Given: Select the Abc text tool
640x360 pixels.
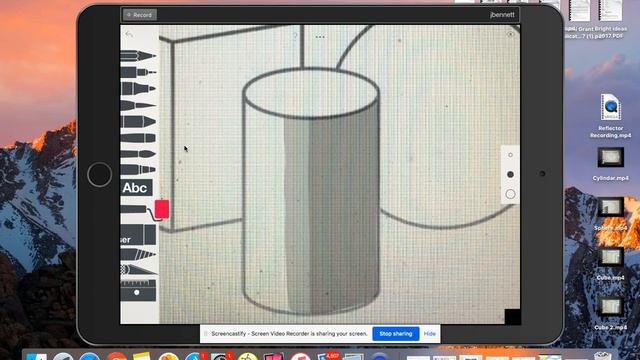Looking at the screenshot, I should pyautogui.click(x=137, y=188).
